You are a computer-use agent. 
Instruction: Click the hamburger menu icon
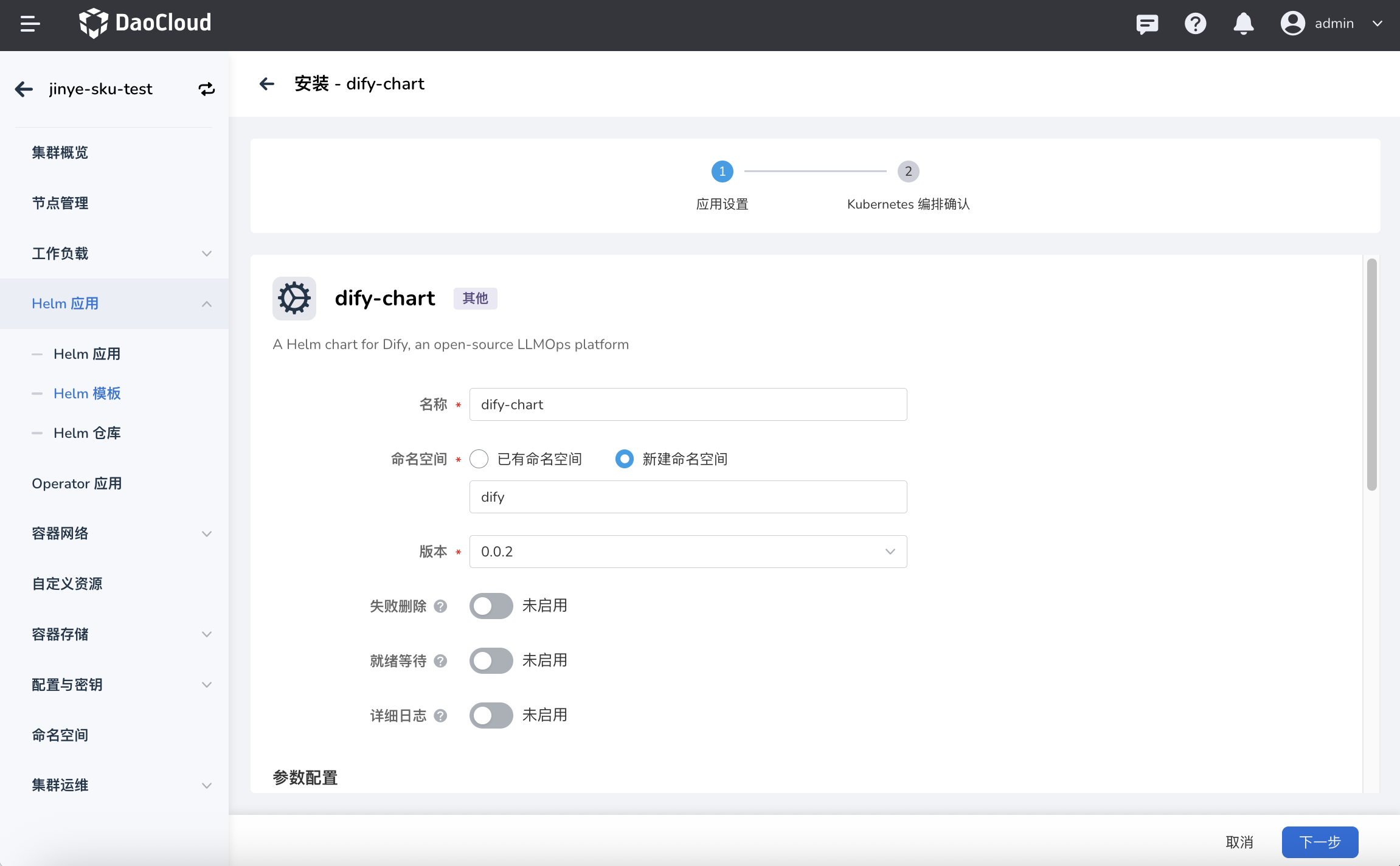tap(30, 24)
